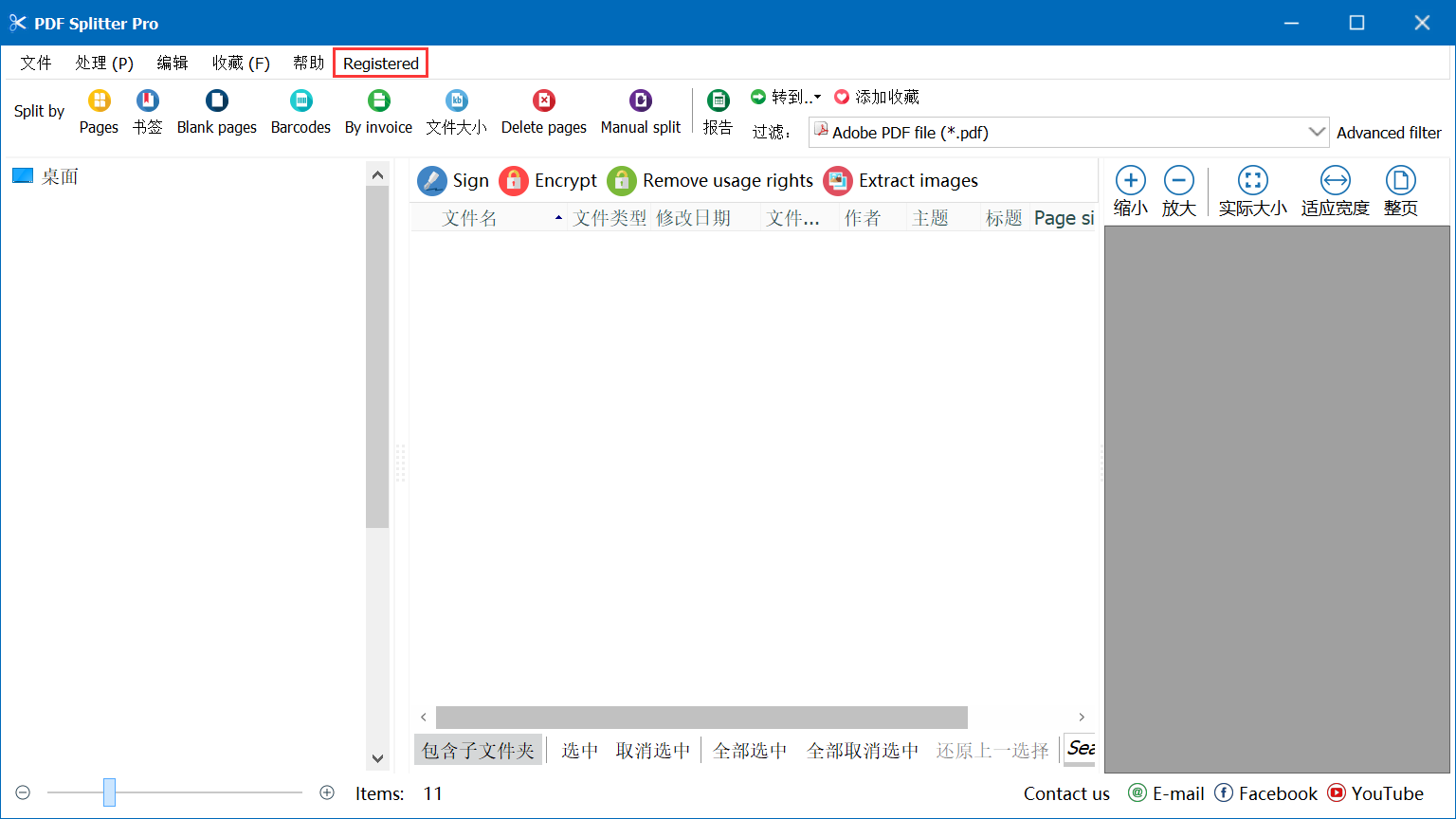Open the 处理 (P) menu
Screen dimensions: 1456x819
click(x=104, y=63)
